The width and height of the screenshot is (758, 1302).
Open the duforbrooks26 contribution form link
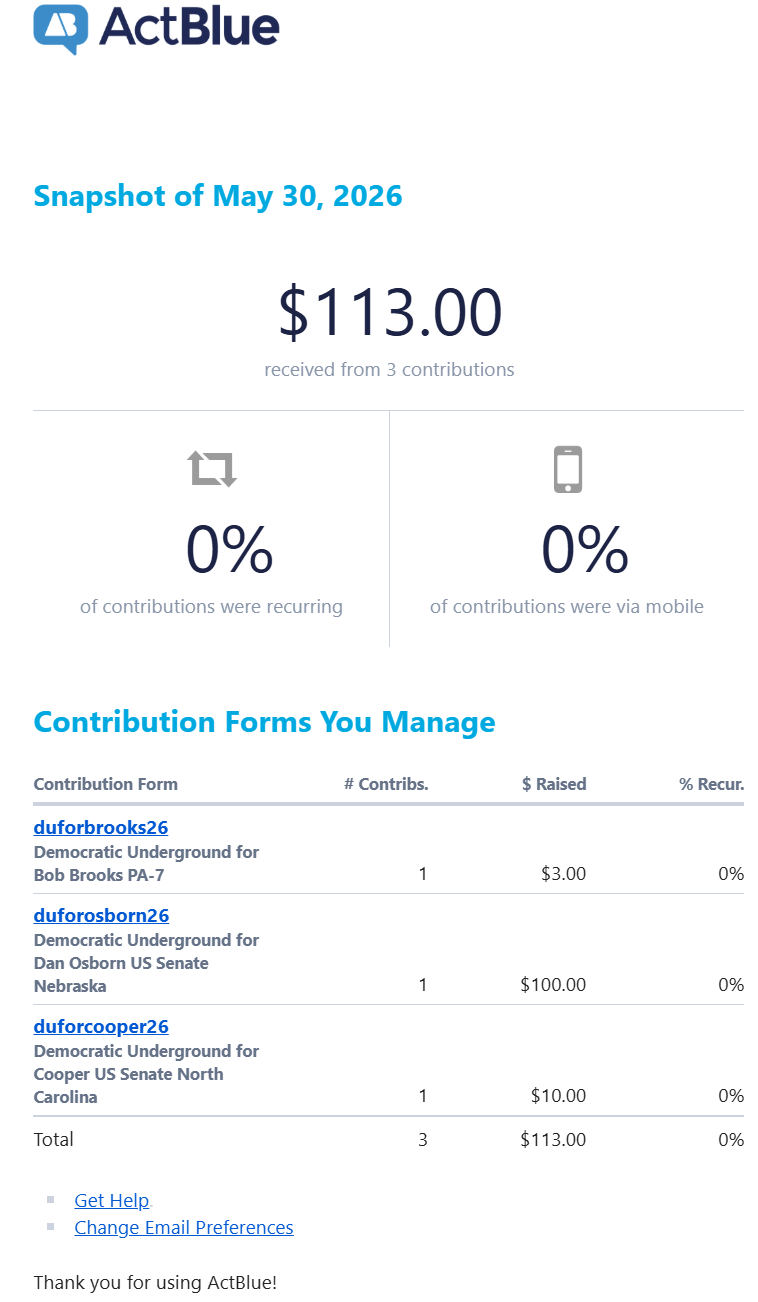point(101,827)
